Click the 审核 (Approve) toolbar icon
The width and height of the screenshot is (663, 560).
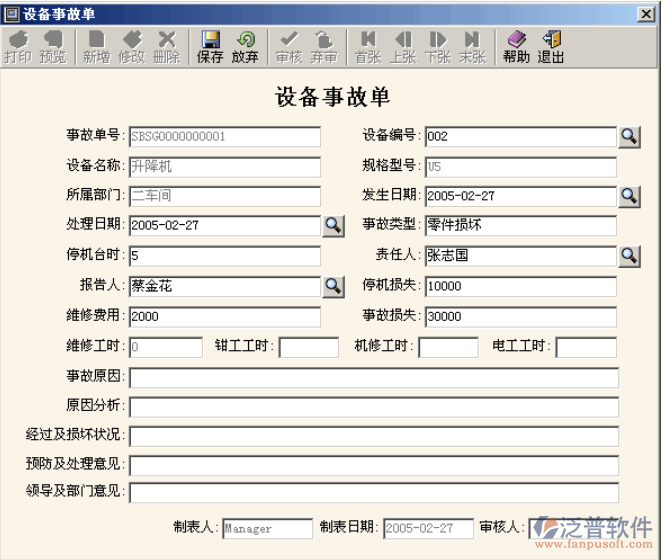[x=289, y=46]
